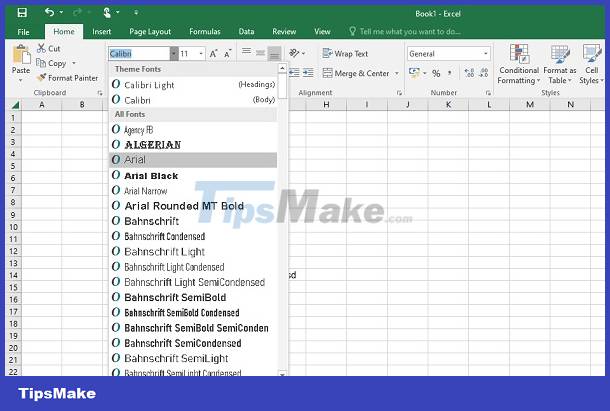Switch to the Formulas tab
This screenshot has height=411, width=610.
pos(205,32)
